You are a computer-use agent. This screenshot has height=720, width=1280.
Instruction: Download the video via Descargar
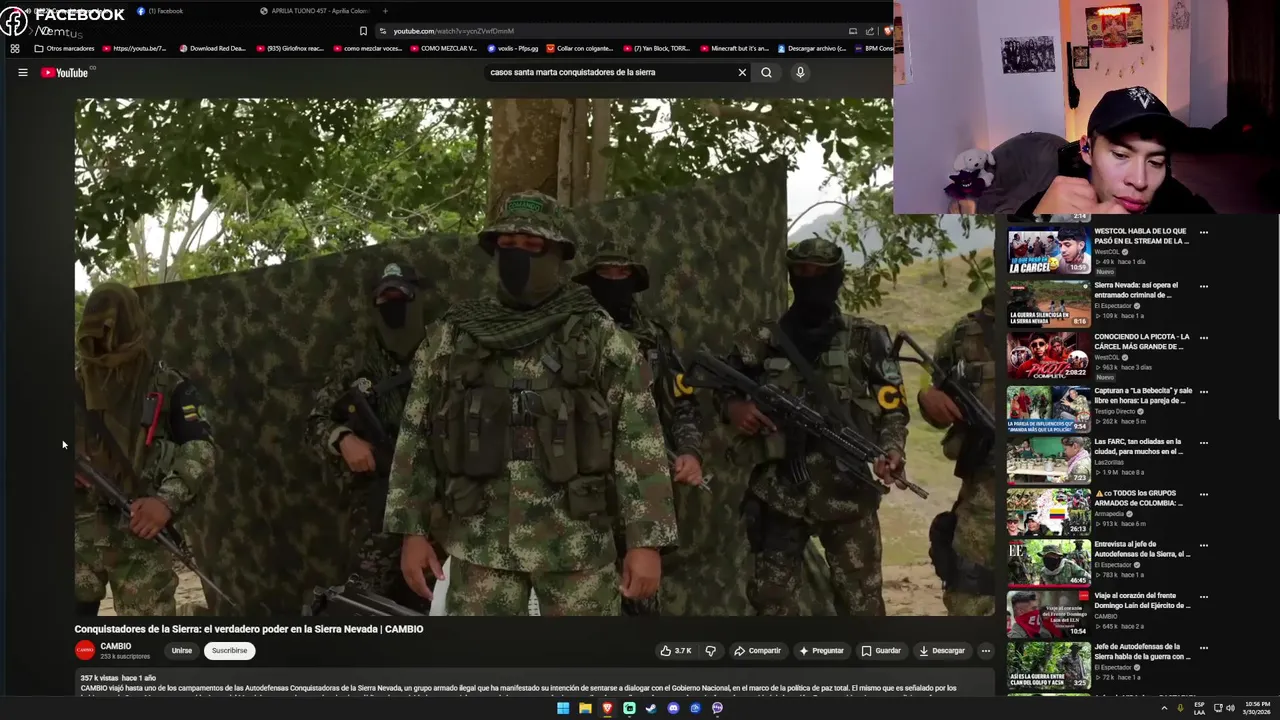[942, 651]
